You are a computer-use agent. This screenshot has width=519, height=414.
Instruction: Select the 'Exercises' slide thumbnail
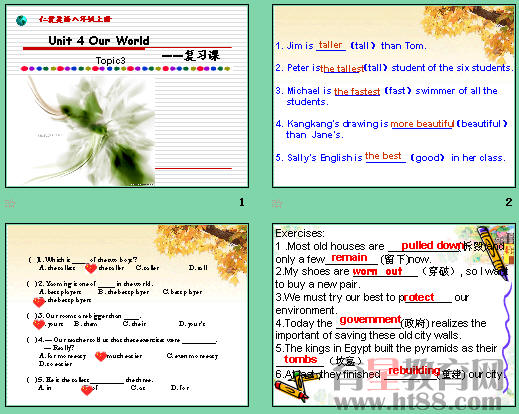tap(394, 315)
